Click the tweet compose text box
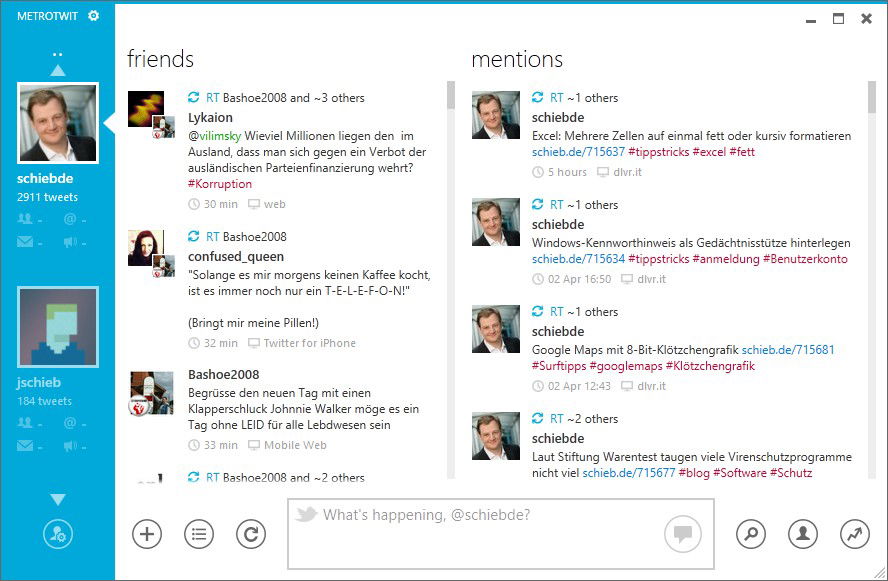Image resolution: width=888 pixels, height=581 pixels. click(x=501, y=533)
